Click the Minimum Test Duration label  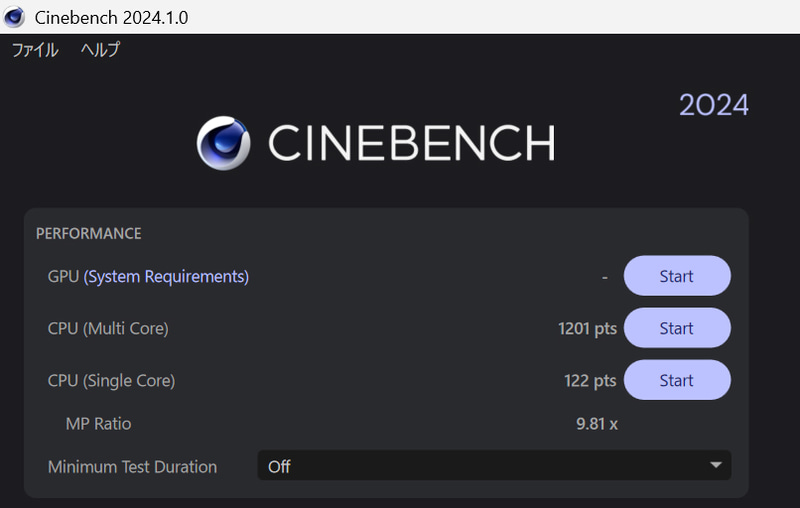point(133,467)
